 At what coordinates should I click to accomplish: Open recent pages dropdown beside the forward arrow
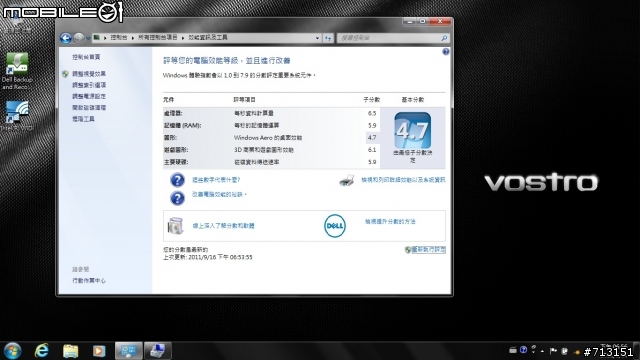88,38
